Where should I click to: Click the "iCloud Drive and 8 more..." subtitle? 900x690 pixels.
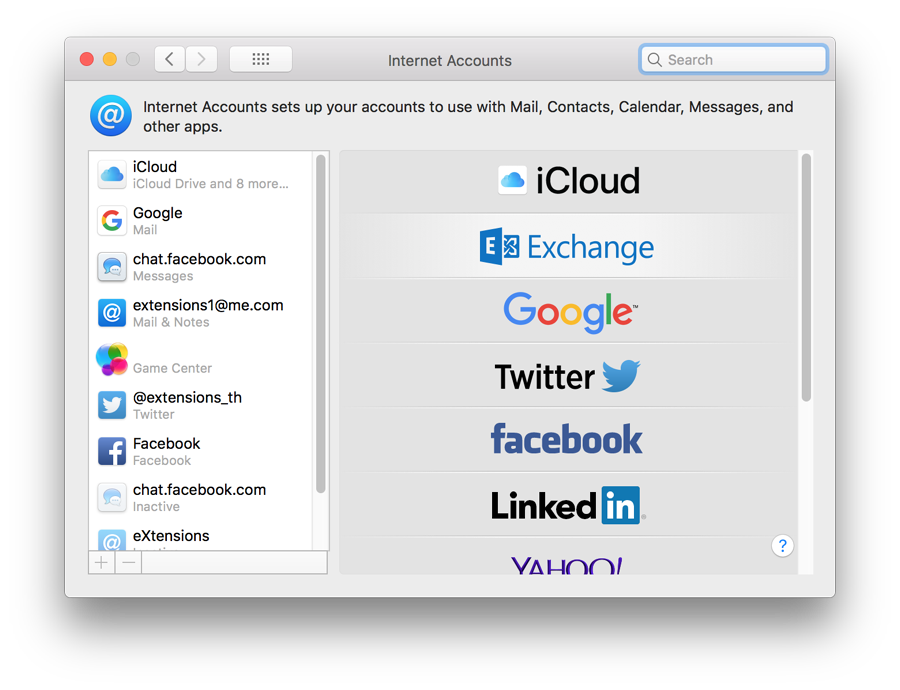211,184
